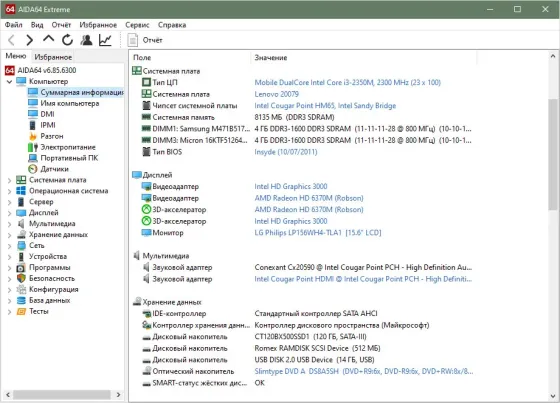Open the Mobile DualCore Intel Core i3-2350M link
Screen dimensions: 560x403
pos(348,83)
